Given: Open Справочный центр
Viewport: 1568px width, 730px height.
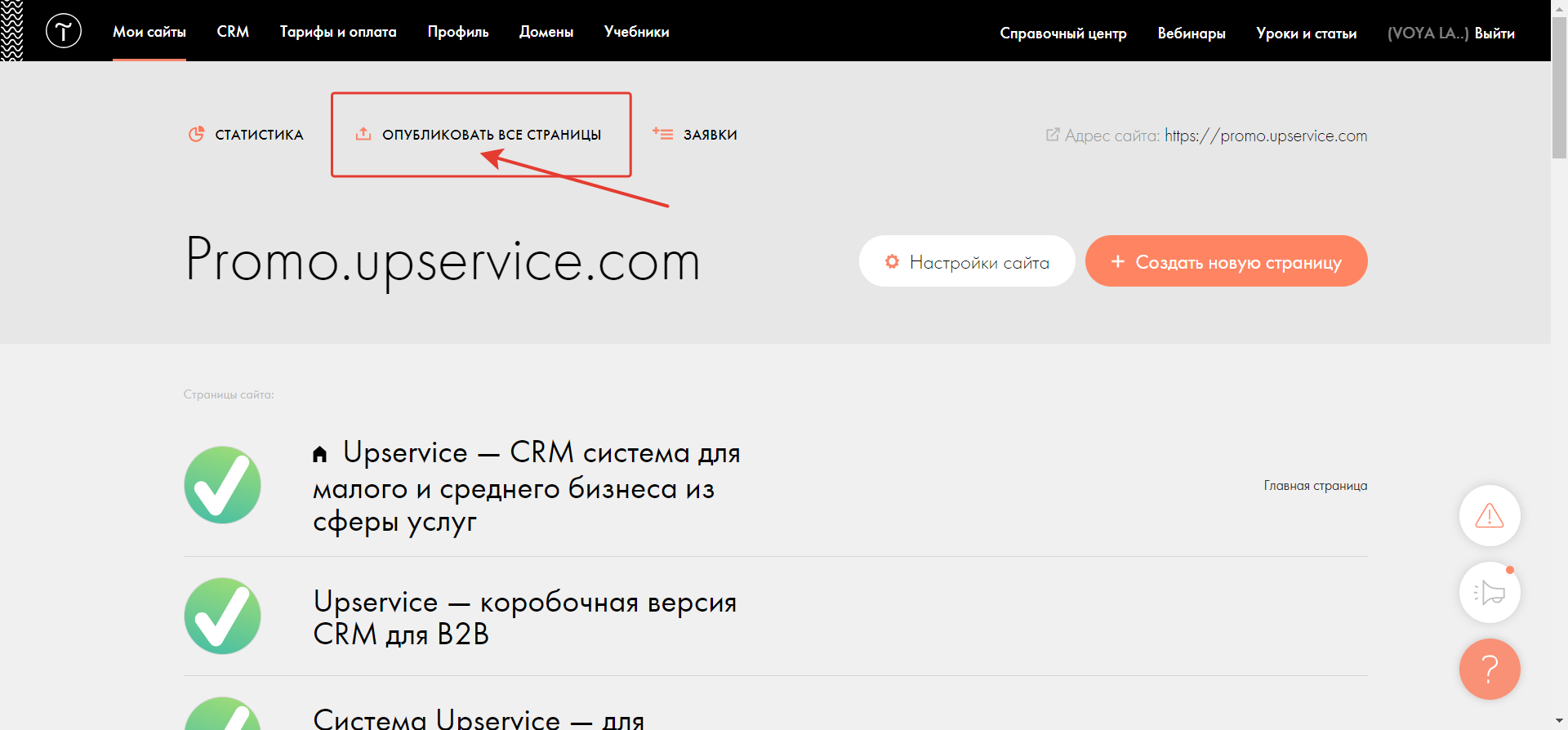Looking at the screenshot, I should coord(1063,33).
